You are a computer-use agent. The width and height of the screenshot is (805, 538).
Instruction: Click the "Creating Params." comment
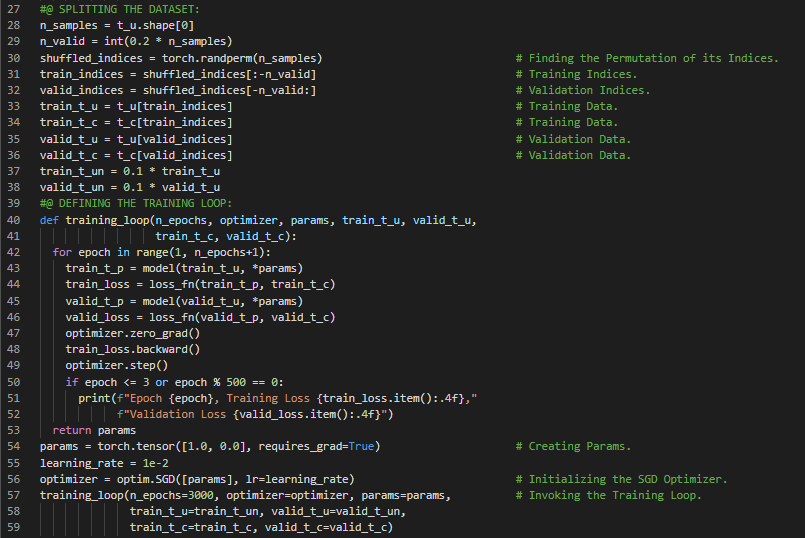(580, 446)
